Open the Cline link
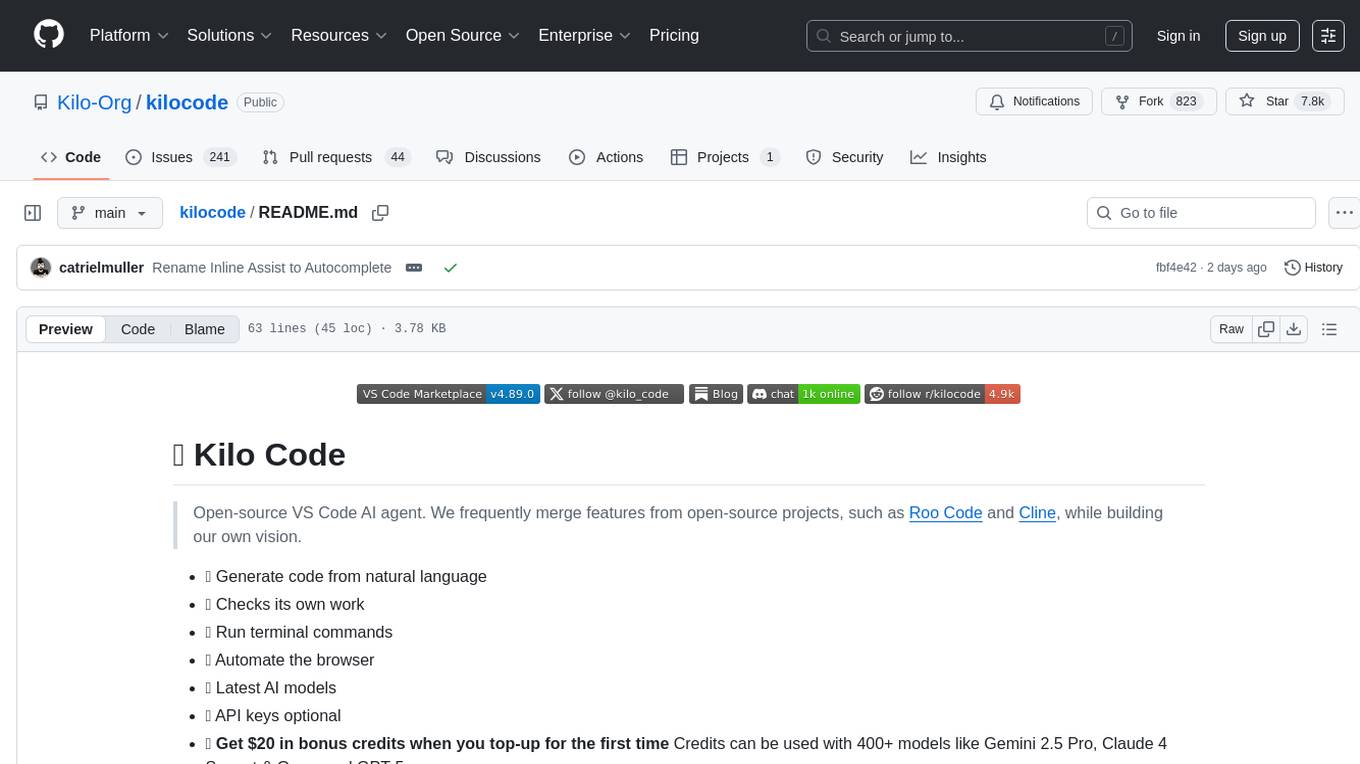The height and width of the screenshot is (764, 1360). coord(1037,513)
